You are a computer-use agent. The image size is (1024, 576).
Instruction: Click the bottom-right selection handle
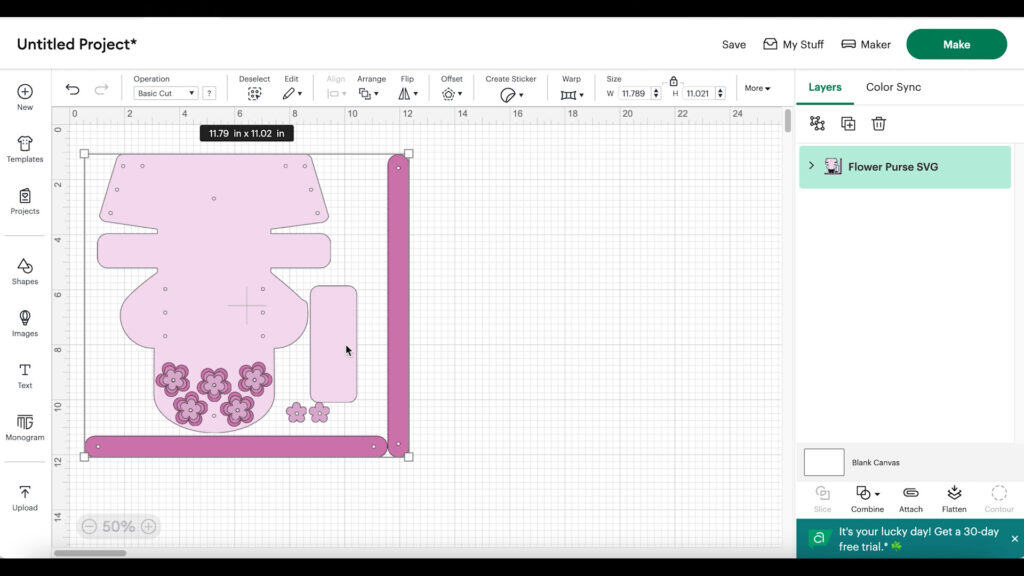tap(409, 457)
